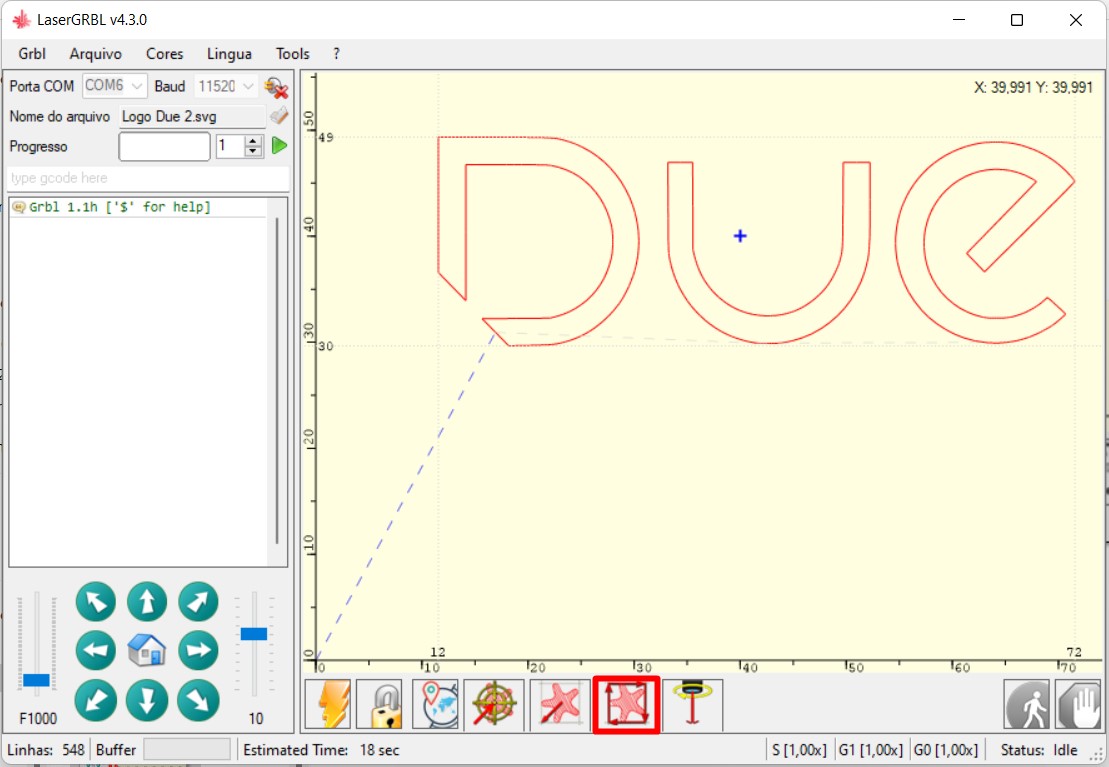The width and height of the screenshot is (1109, 767).
Task: Expand the COM6 port dropdown
Action: pos(137,86)
